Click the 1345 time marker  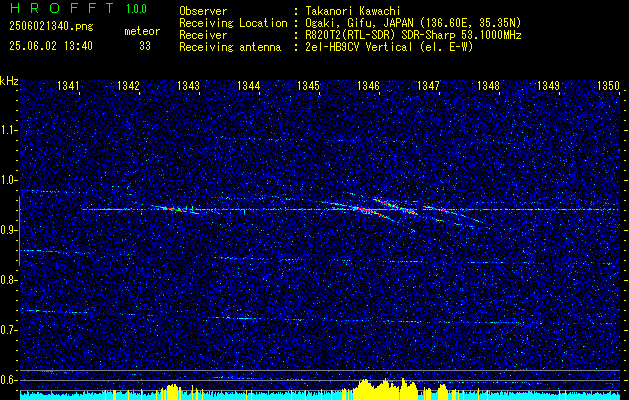click(308, 86)
